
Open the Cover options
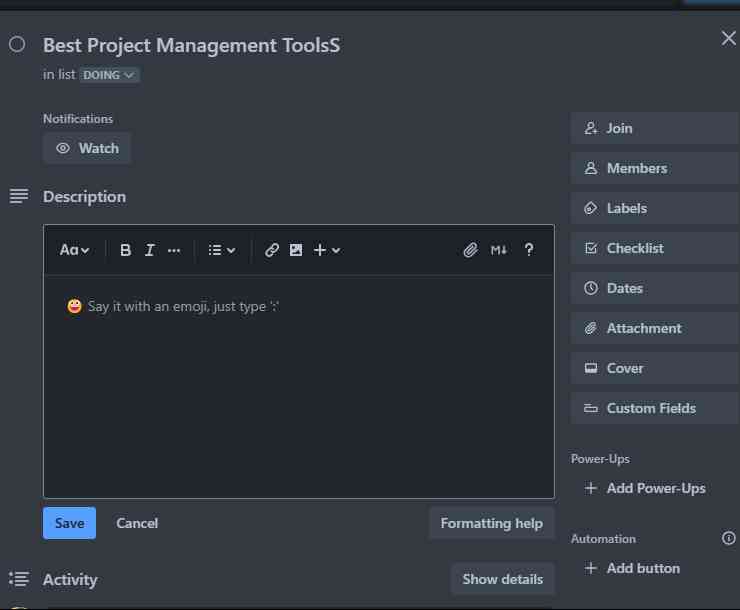coord(655,368)
